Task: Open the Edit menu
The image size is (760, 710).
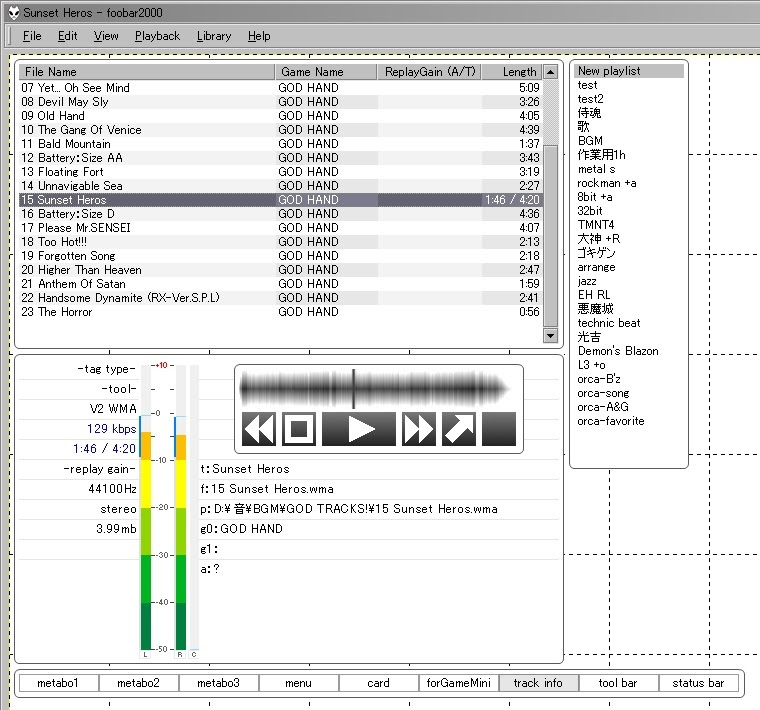Action: click(x=67, y=36)
